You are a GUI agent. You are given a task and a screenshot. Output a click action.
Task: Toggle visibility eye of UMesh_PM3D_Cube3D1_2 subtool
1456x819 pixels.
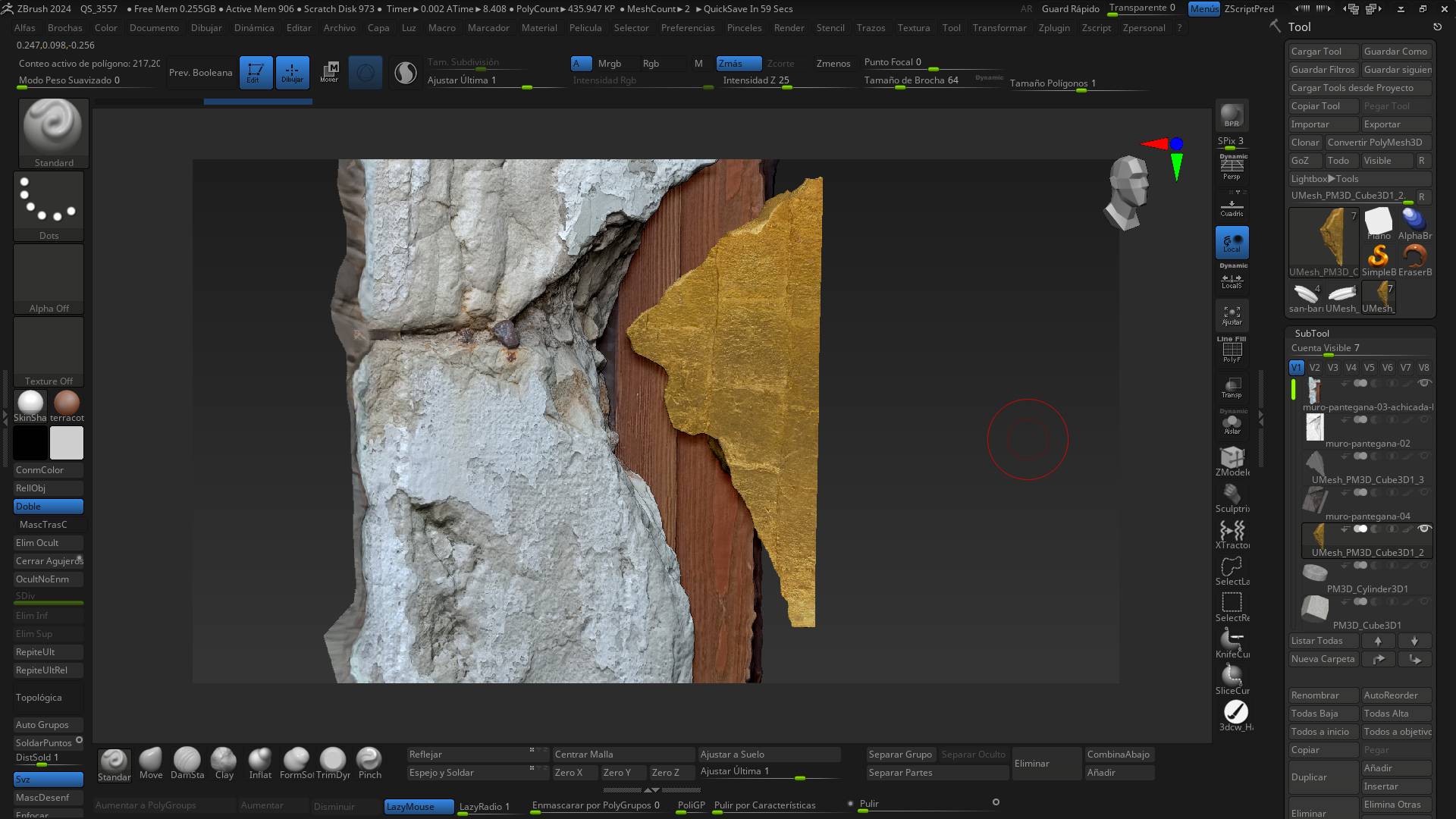click(1424, 529)
